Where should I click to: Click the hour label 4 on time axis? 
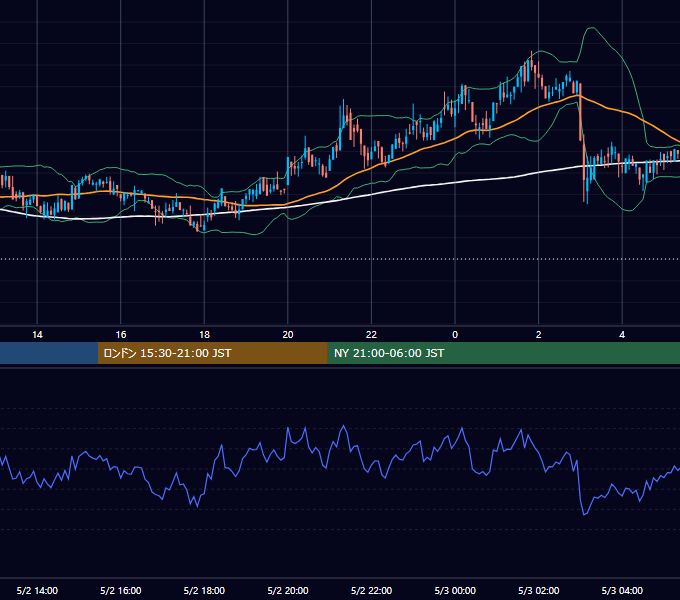click(622, 335)
